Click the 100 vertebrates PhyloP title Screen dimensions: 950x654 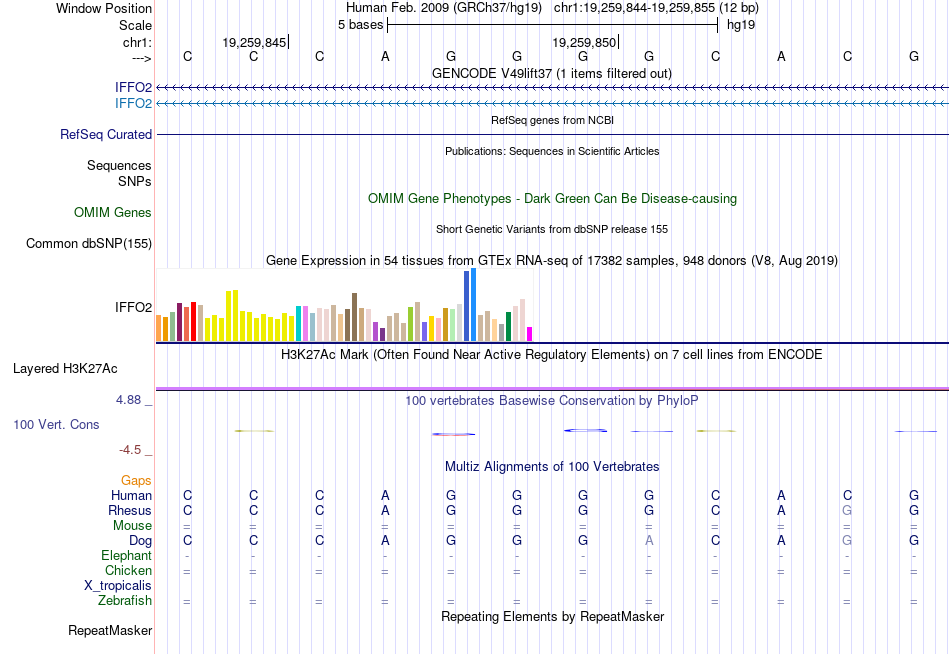(x=551, y=401)
